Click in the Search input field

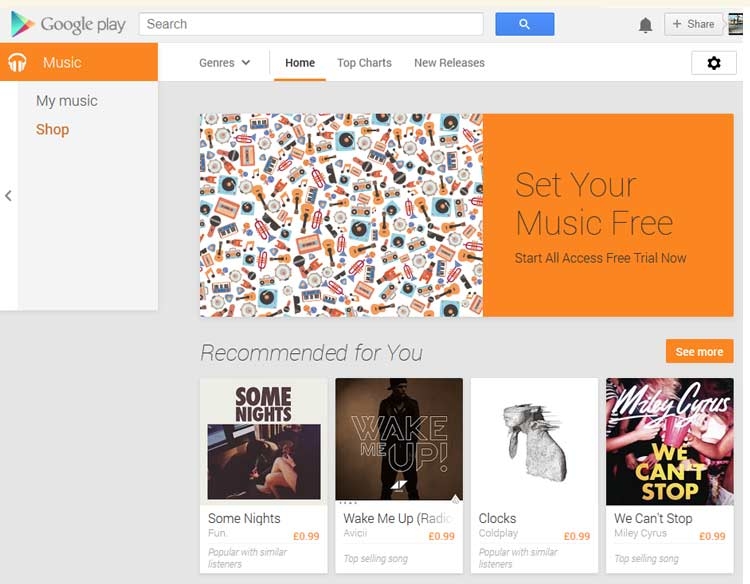point(310,24)
